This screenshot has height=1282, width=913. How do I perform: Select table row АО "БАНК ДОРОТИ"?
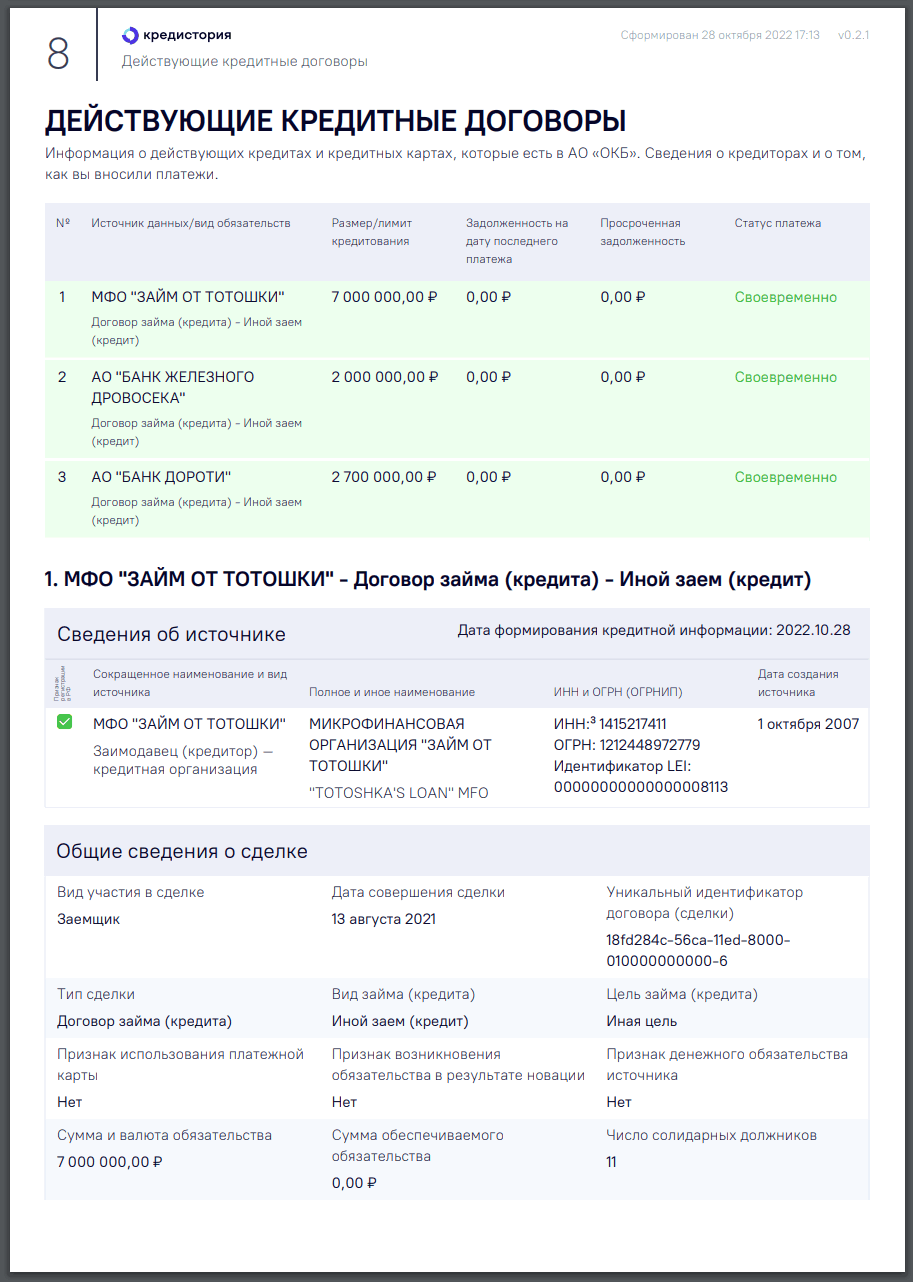click(457, 498)
